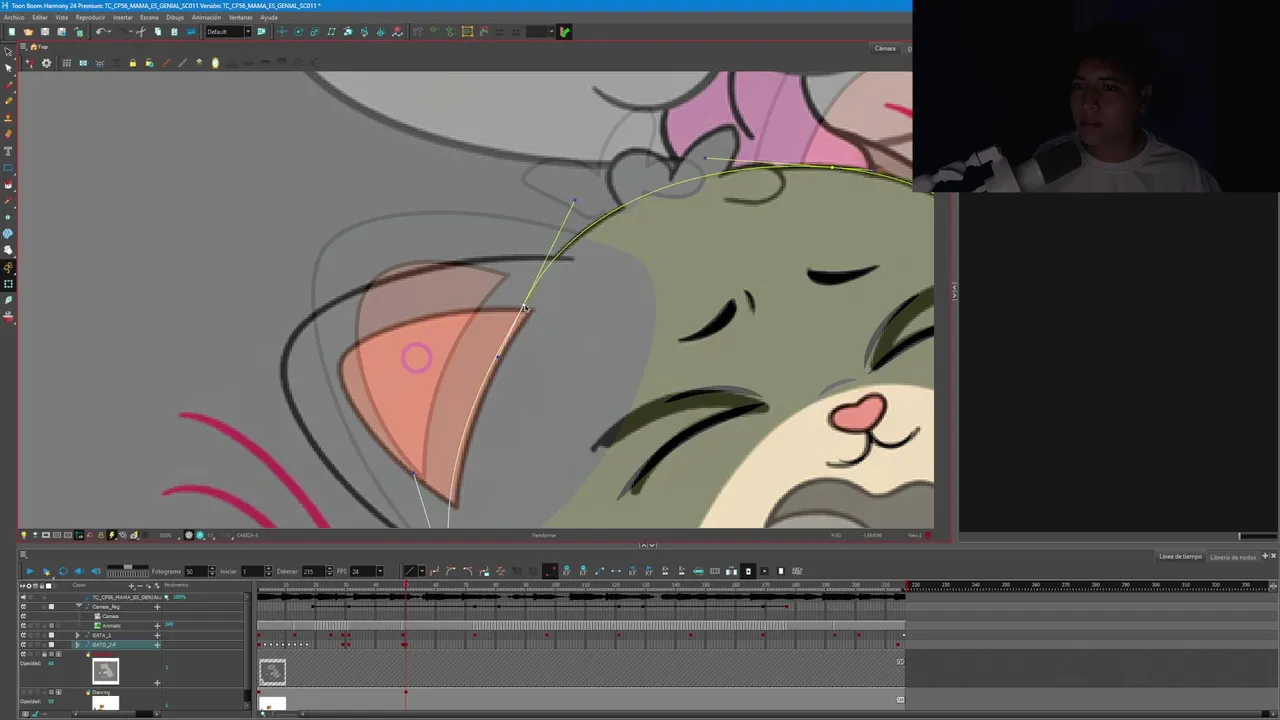Click the camera view settings gear icon
The width and height of the screenshot is (1280, 720).
click(x=46, y=63)
